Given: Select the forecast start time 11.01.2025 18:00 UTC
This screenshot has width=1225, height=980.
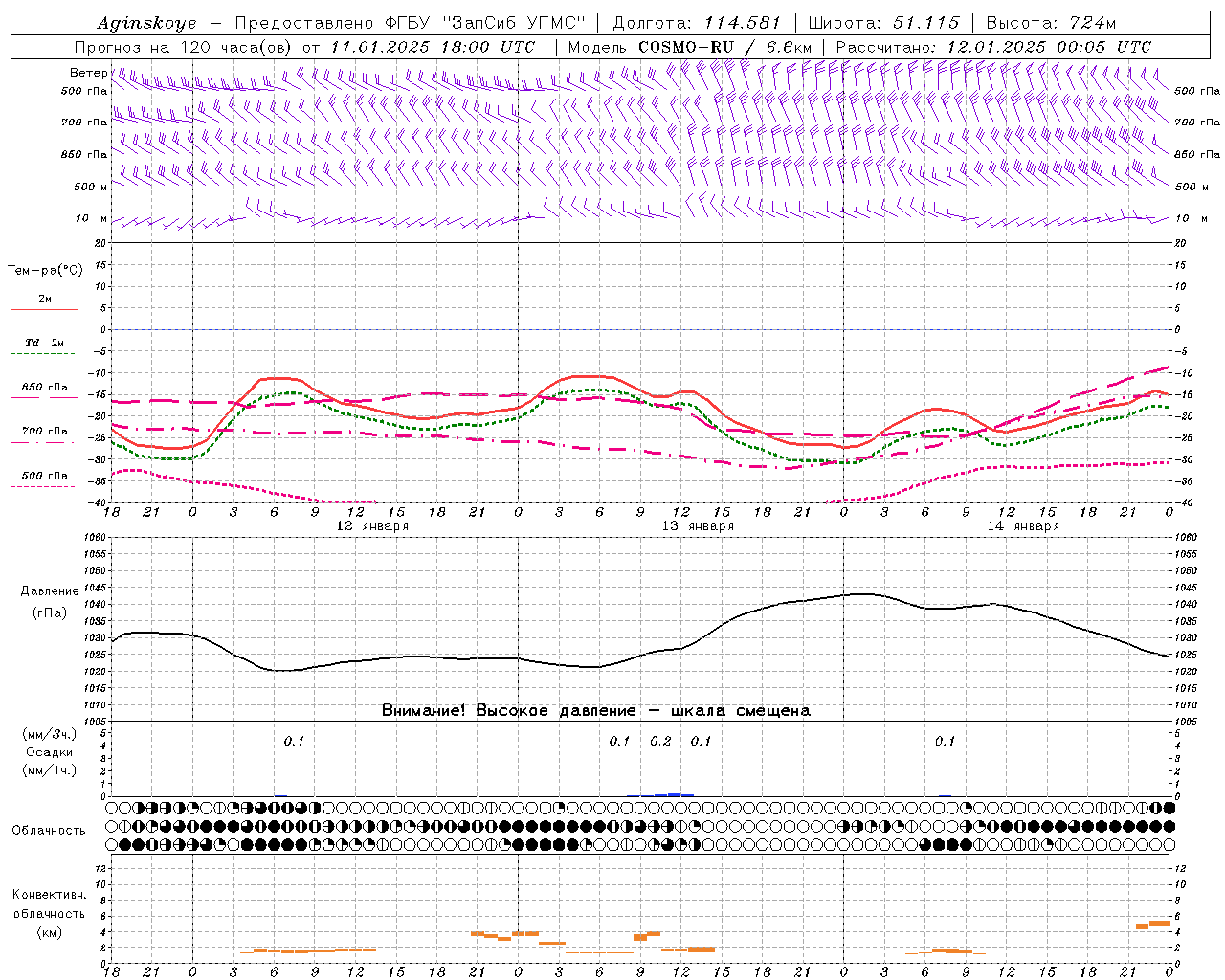Looking at the screenshot, I should click(x=433, y=47).
